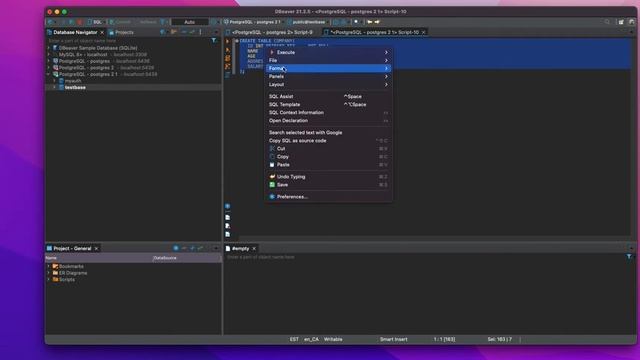Image resolution: width=640 pixels, height=360 pixels.
Task: Click the blue gear icon in Project panel toolbar
Action: point(176,248)
